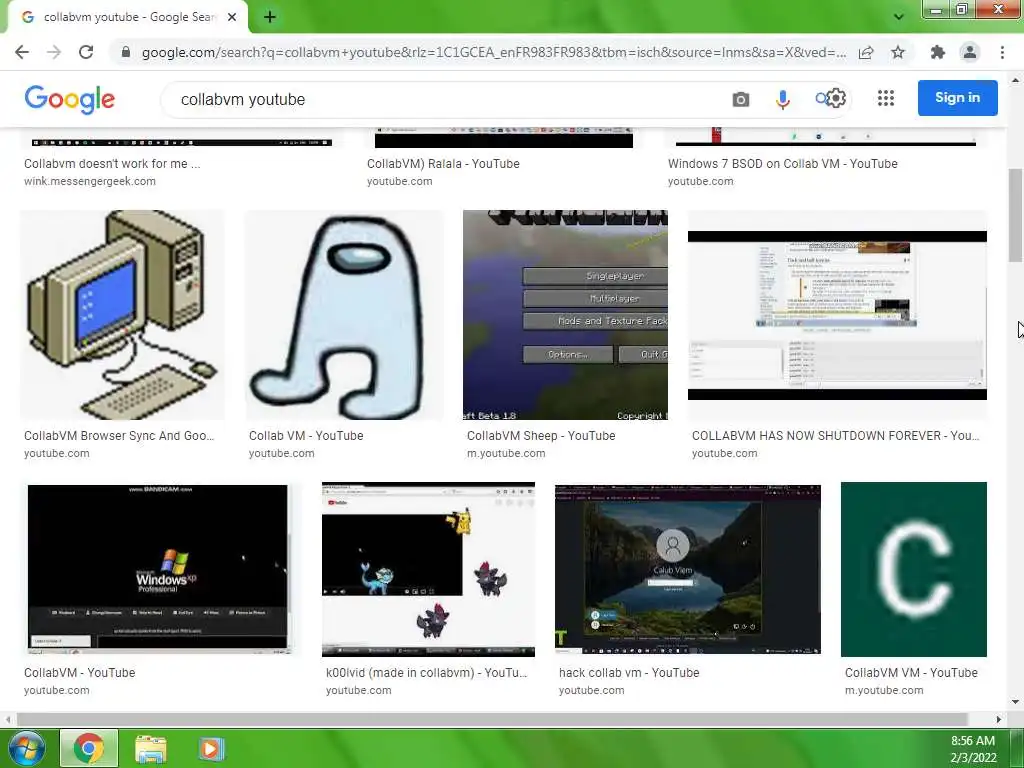Open Windows Explorer from the taskbar
1024x768 pixels.
pos(151,748)
